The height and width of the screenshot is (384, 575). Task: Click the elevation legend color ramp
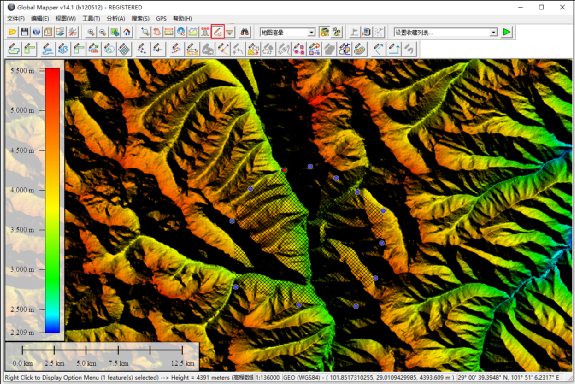[52, 200]
